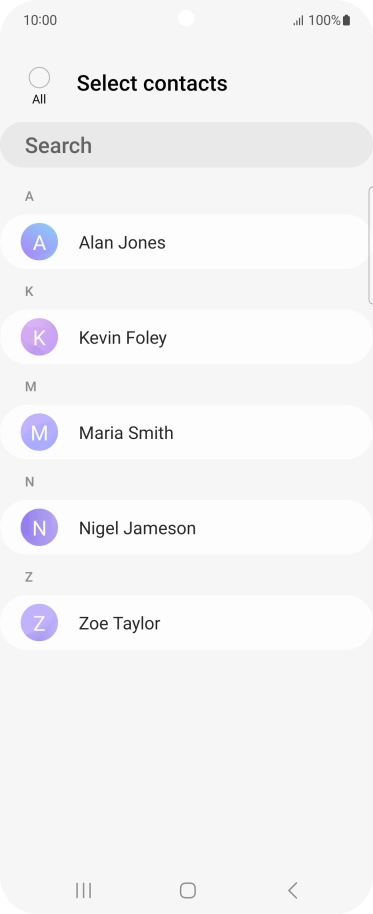The image size is (373, 914).
Task: Select contact Alan Jones
Action: coord(186,241)
